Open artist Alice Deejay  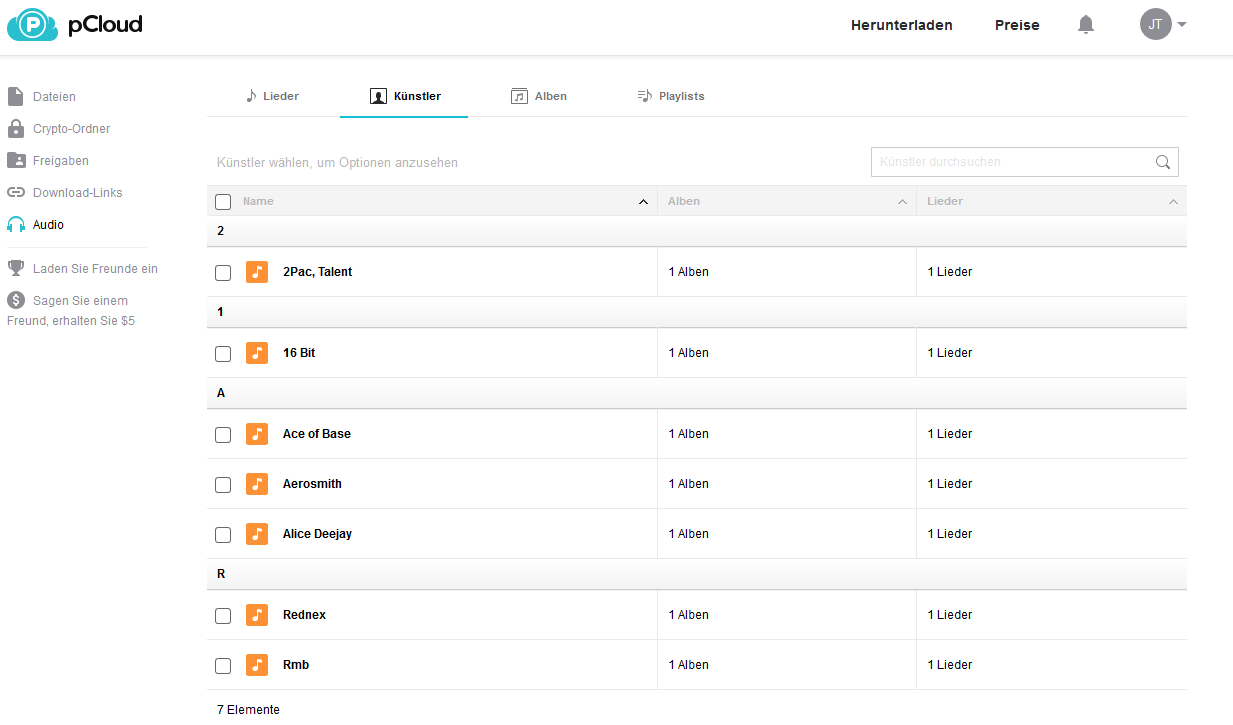317,534
